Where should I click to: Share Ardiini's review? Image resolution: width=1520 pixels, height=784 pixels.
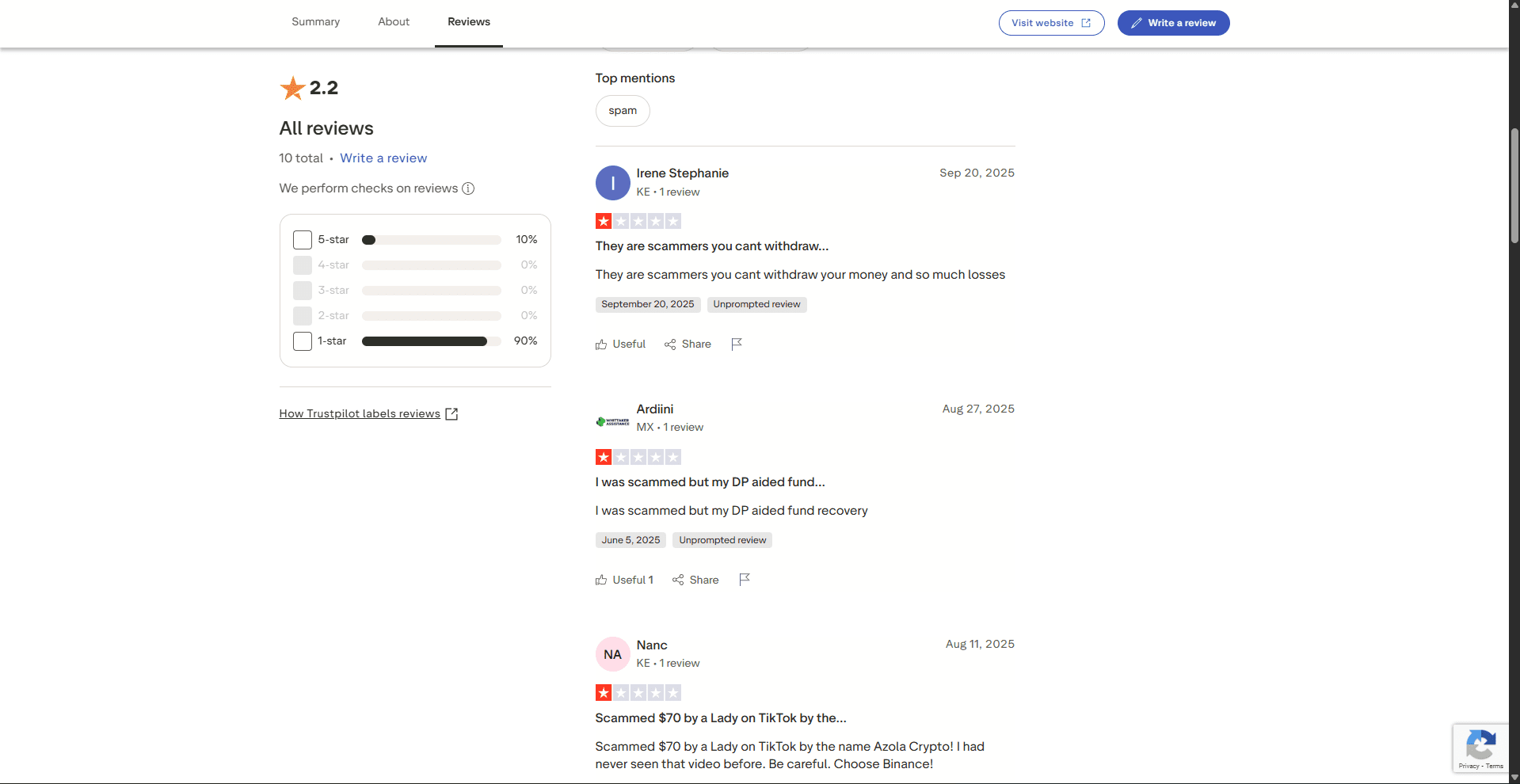[x=695, y=580]
